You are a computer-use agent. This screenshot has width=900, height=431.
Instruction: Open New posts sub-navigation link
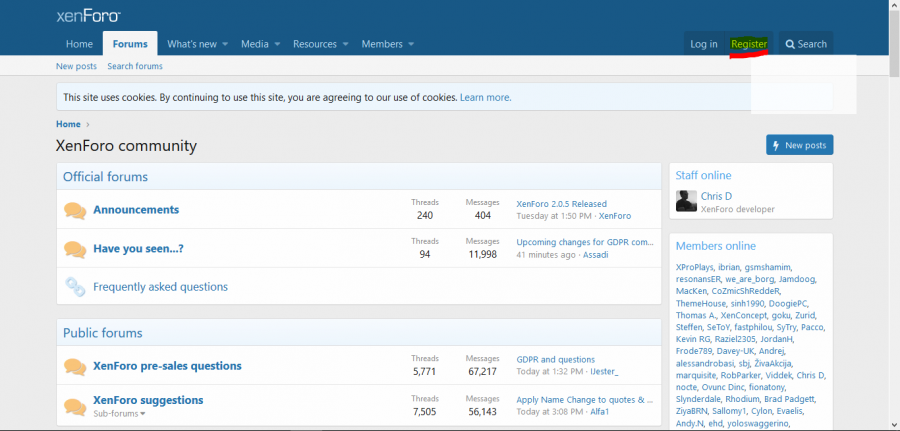[76, 66]
